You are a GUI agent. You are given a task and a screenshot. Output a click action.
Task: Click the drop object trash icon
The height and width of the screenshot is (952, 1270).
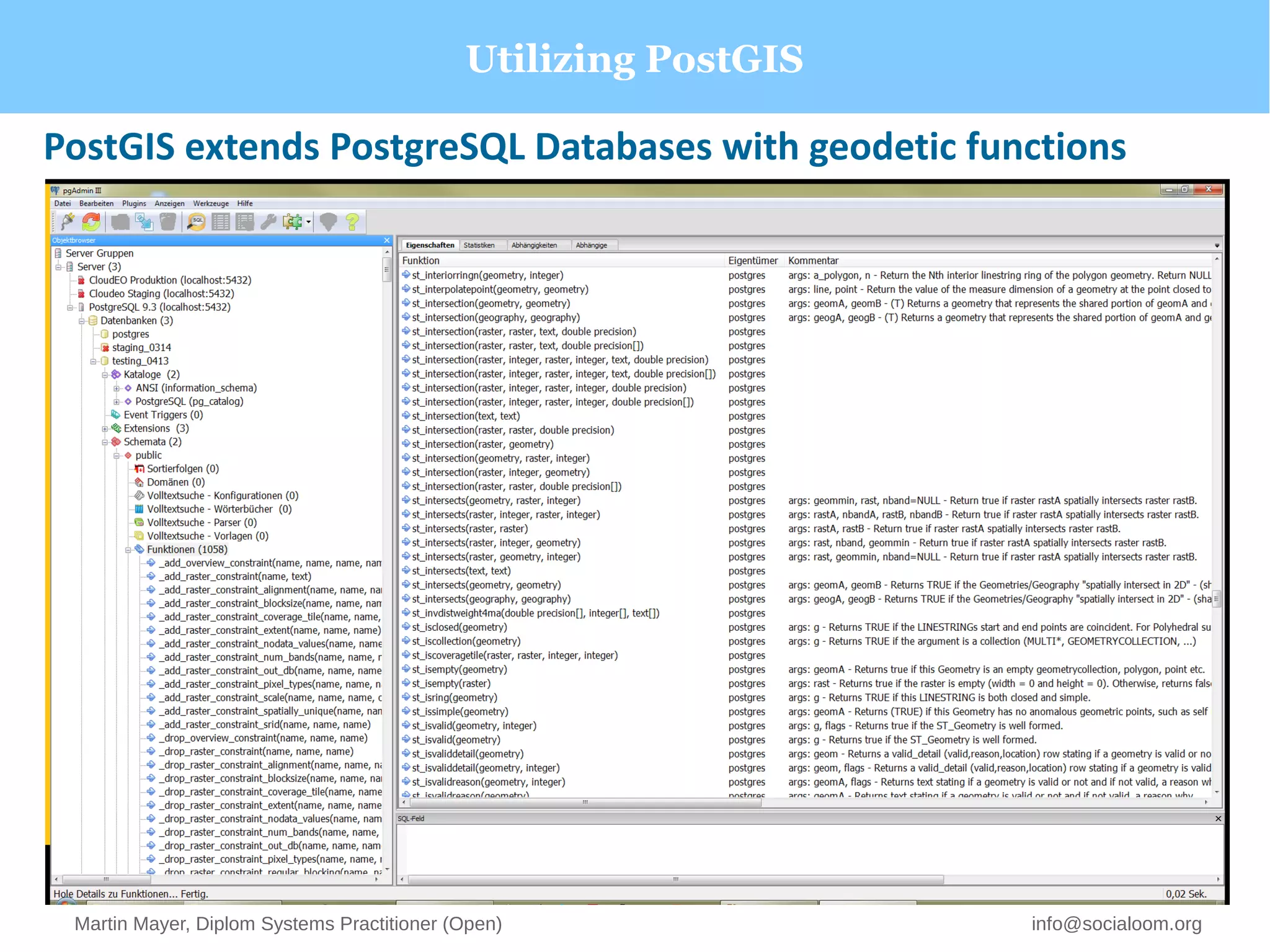point(168,221)
